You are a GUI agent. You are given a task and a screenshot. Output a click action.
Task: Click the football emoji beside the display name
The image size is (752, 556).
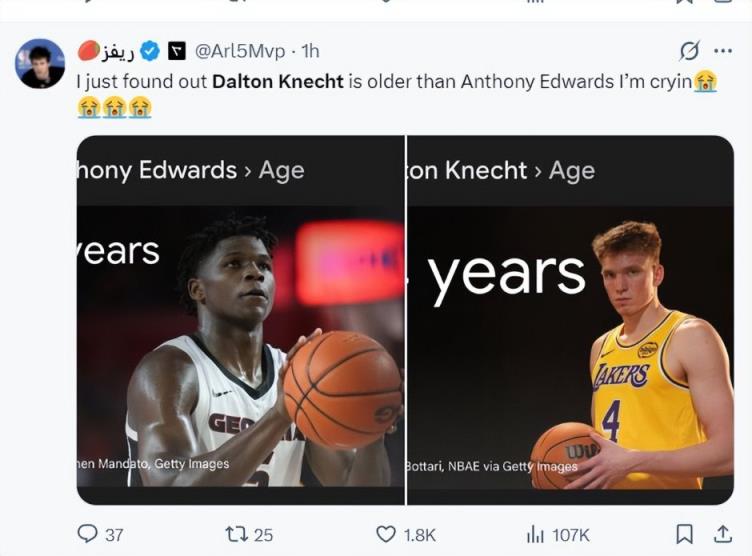tap(87, 50)
